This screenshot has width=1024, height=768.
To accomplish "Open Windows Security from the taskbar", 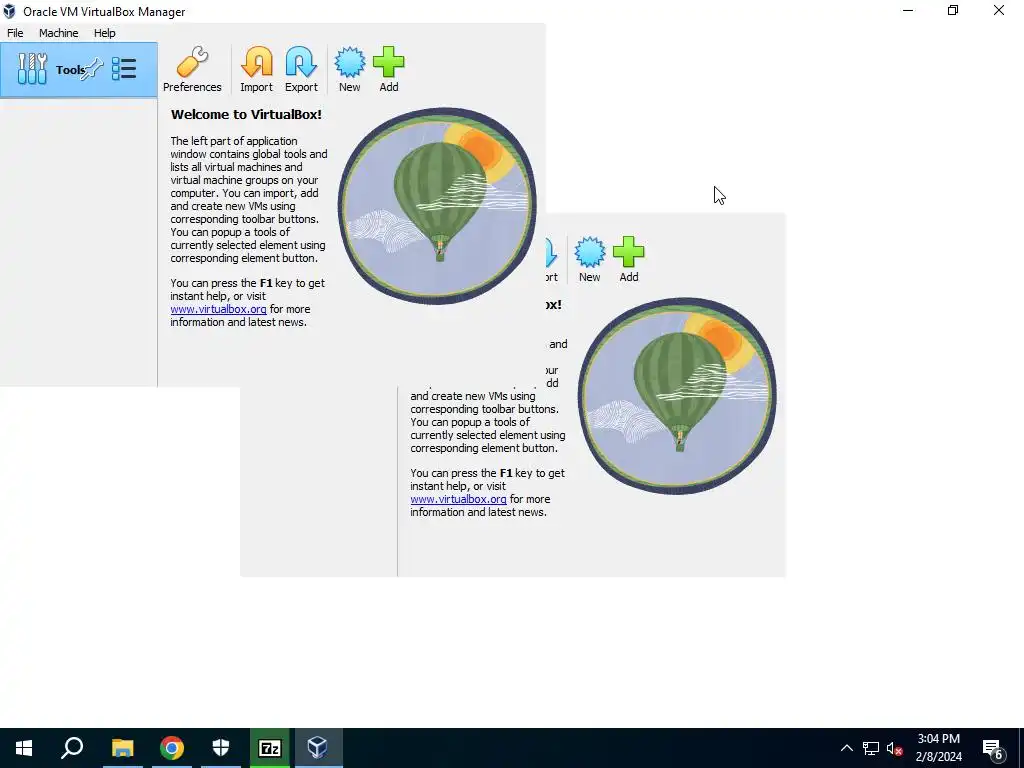I will (x=221, y=748).
